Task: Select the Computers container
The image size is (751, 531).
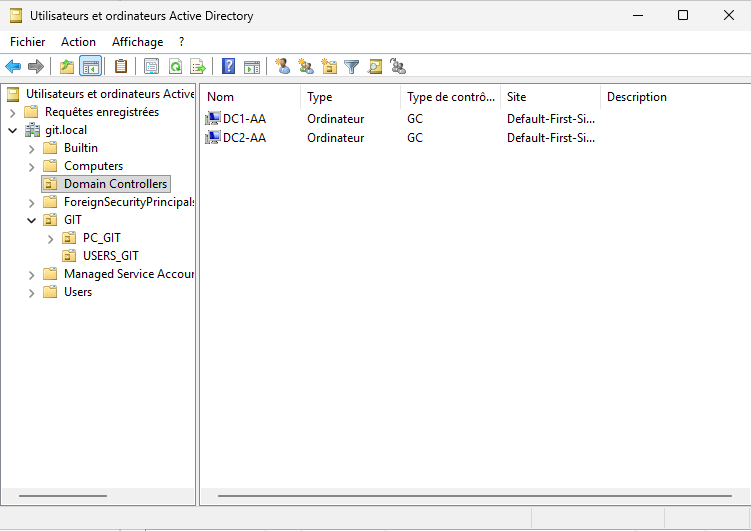Action: 93,166
